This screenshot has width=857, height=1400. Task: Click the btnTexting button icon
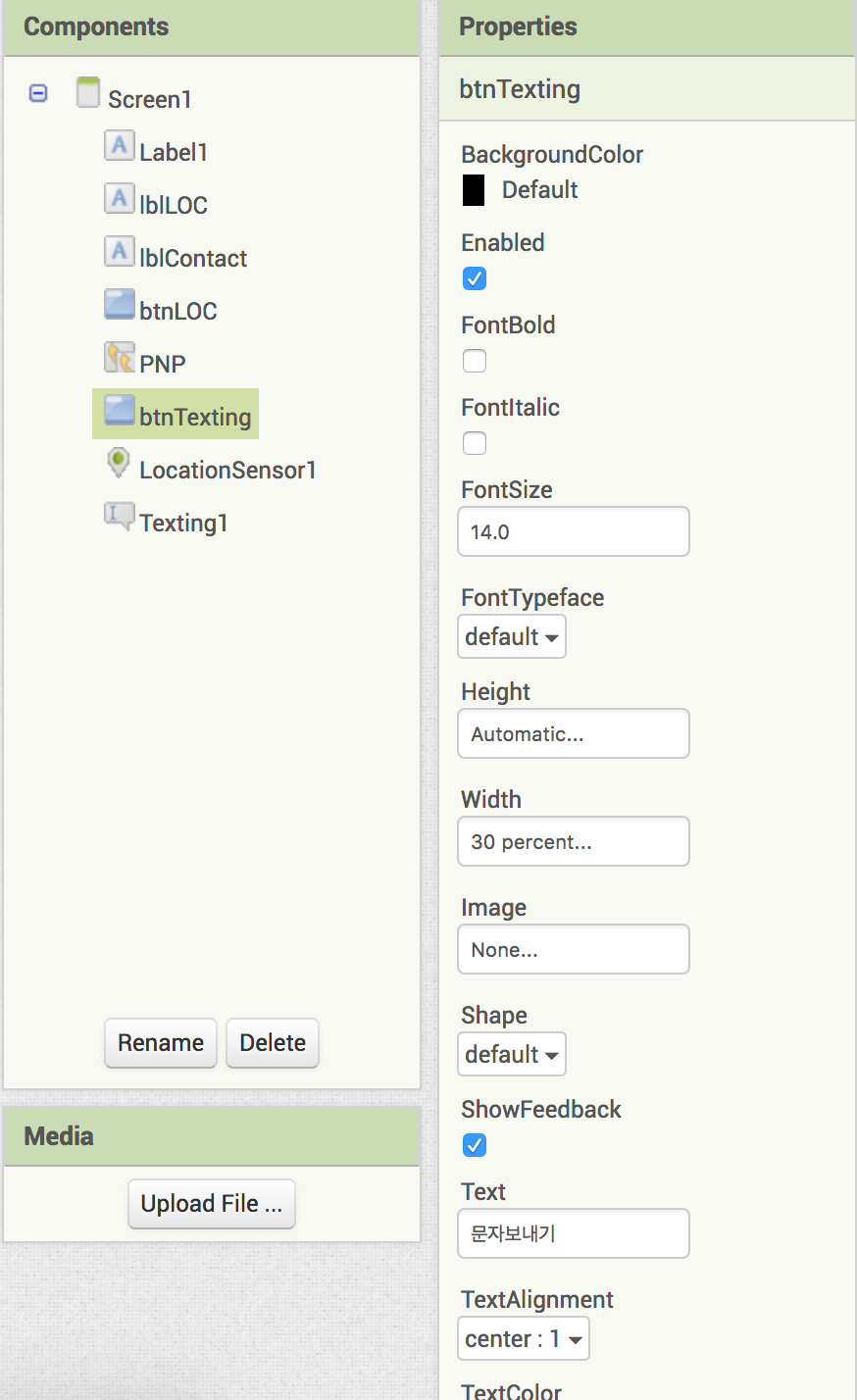(119, 411)
